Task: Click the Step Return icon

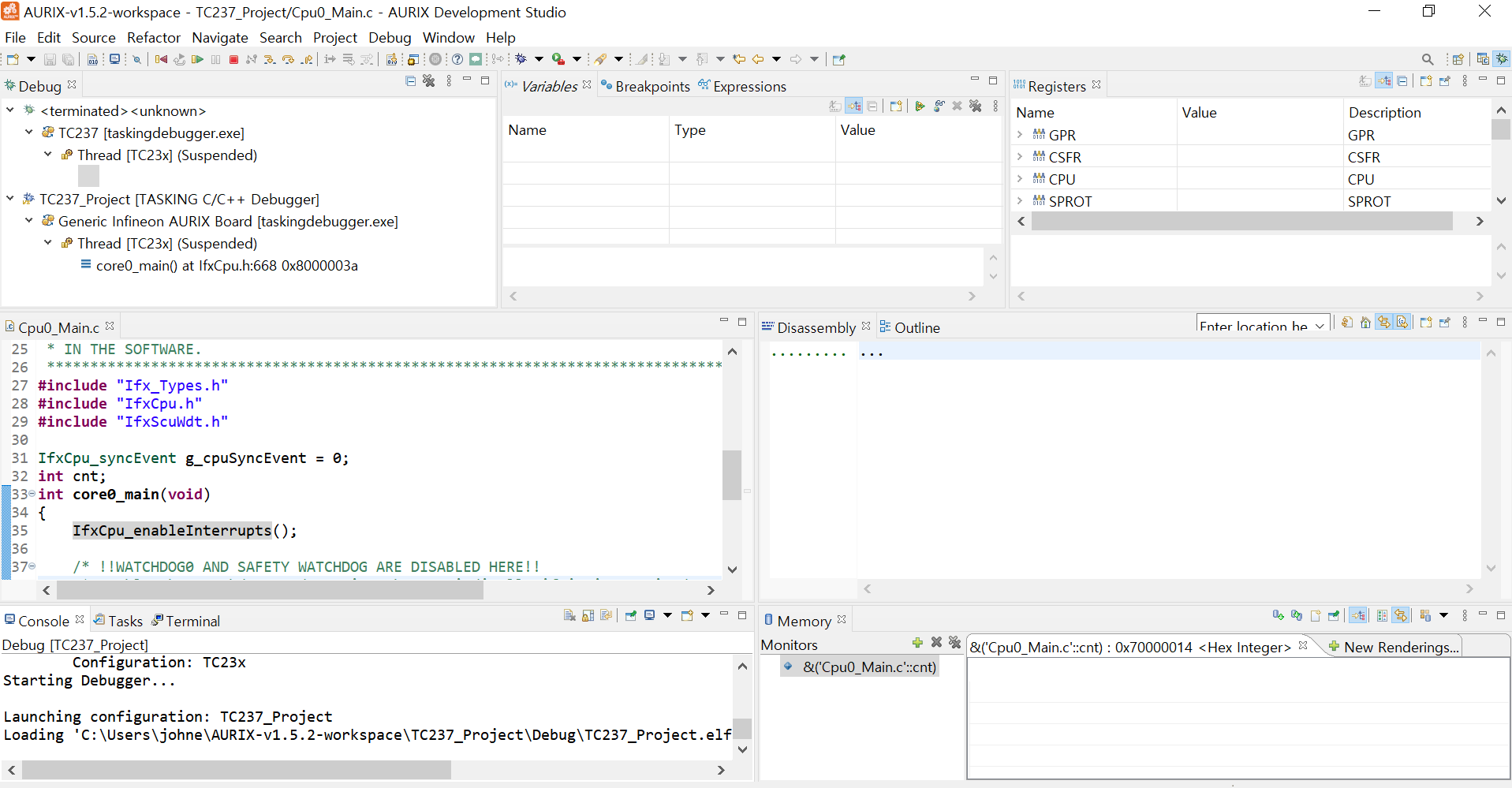Action: pyautogui.click(x=307, y=59)
